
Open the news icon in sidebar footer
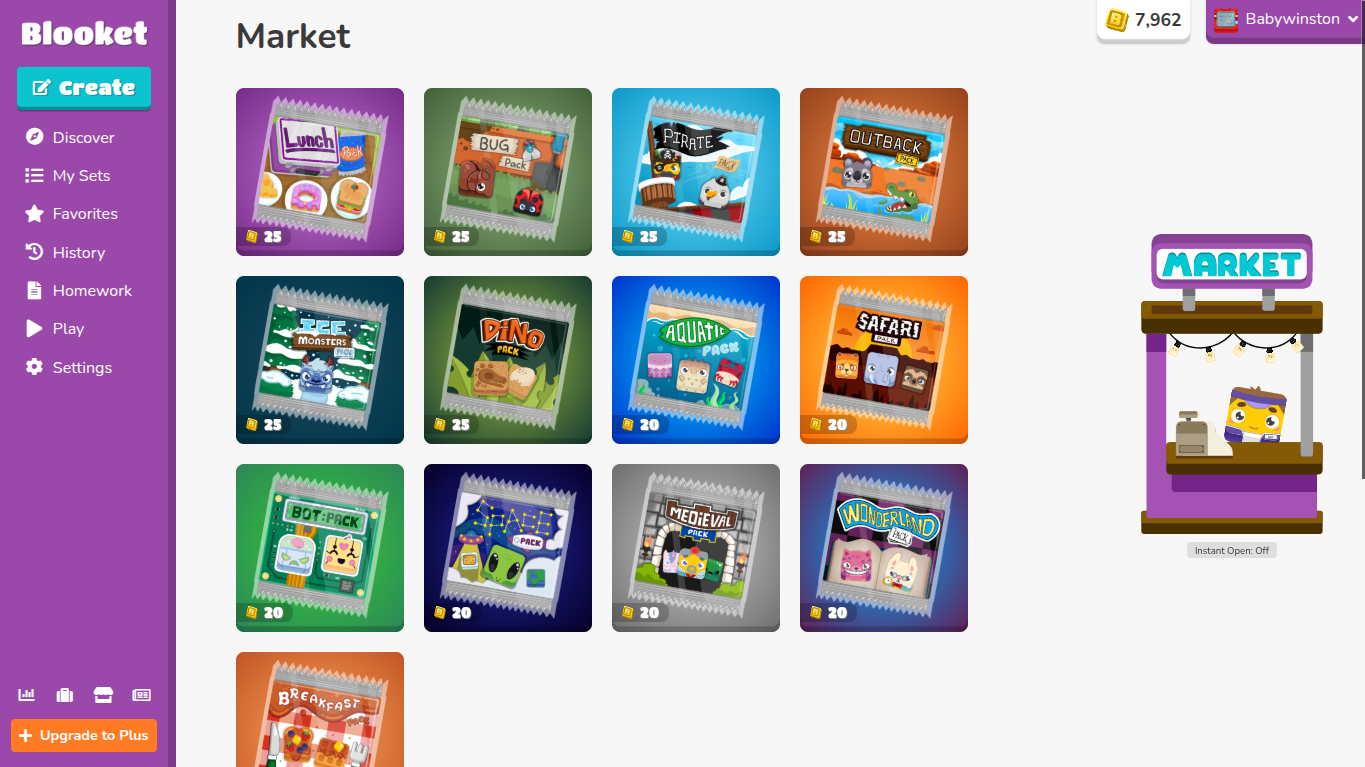pos(141,695)
